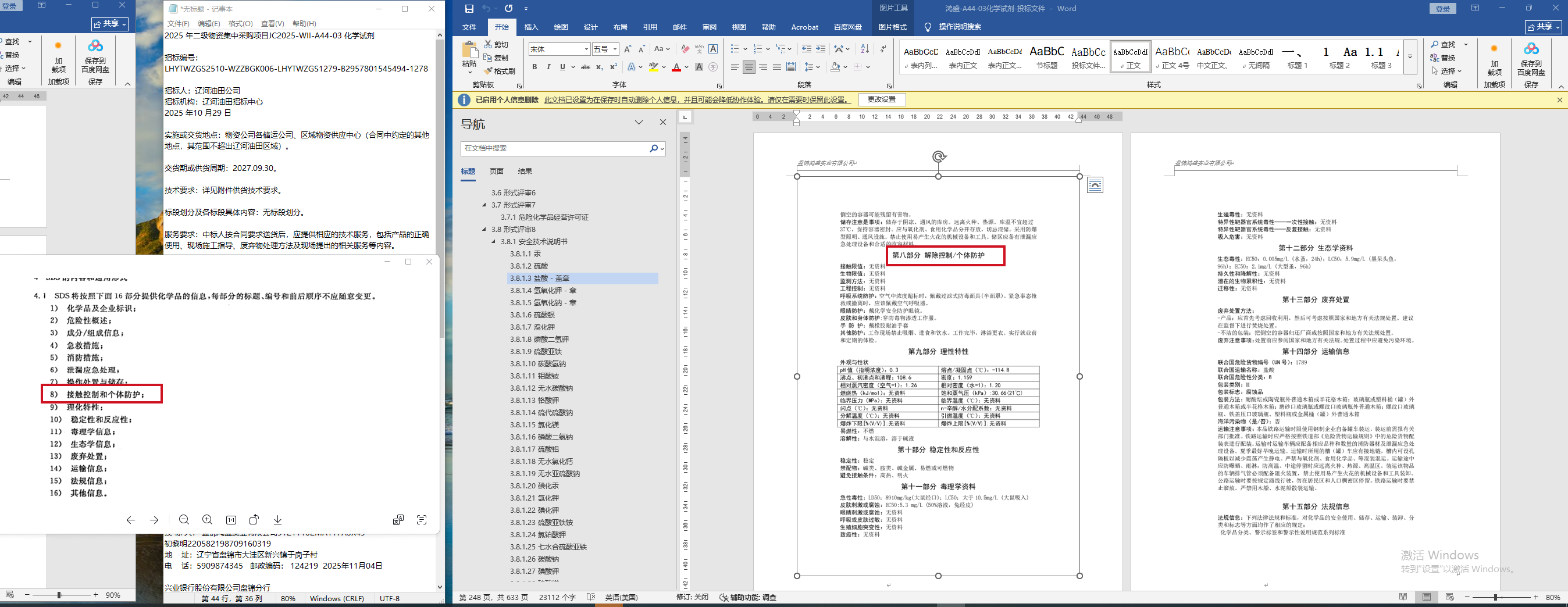The width and height of the screenshot is (1568, 607).
Task: Click the layout options icon beside picture
Action: [x=1095, y=185]
